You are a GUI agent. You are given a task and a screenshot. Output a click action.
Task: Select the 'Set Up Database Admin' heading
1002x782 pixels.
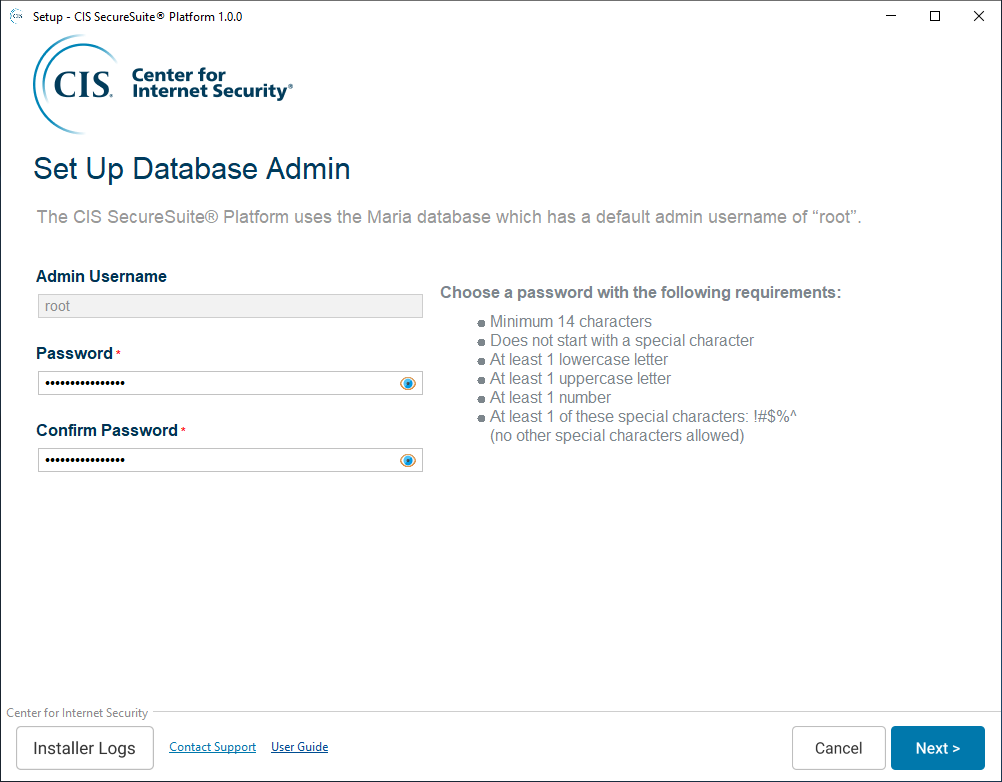point(192,169)
